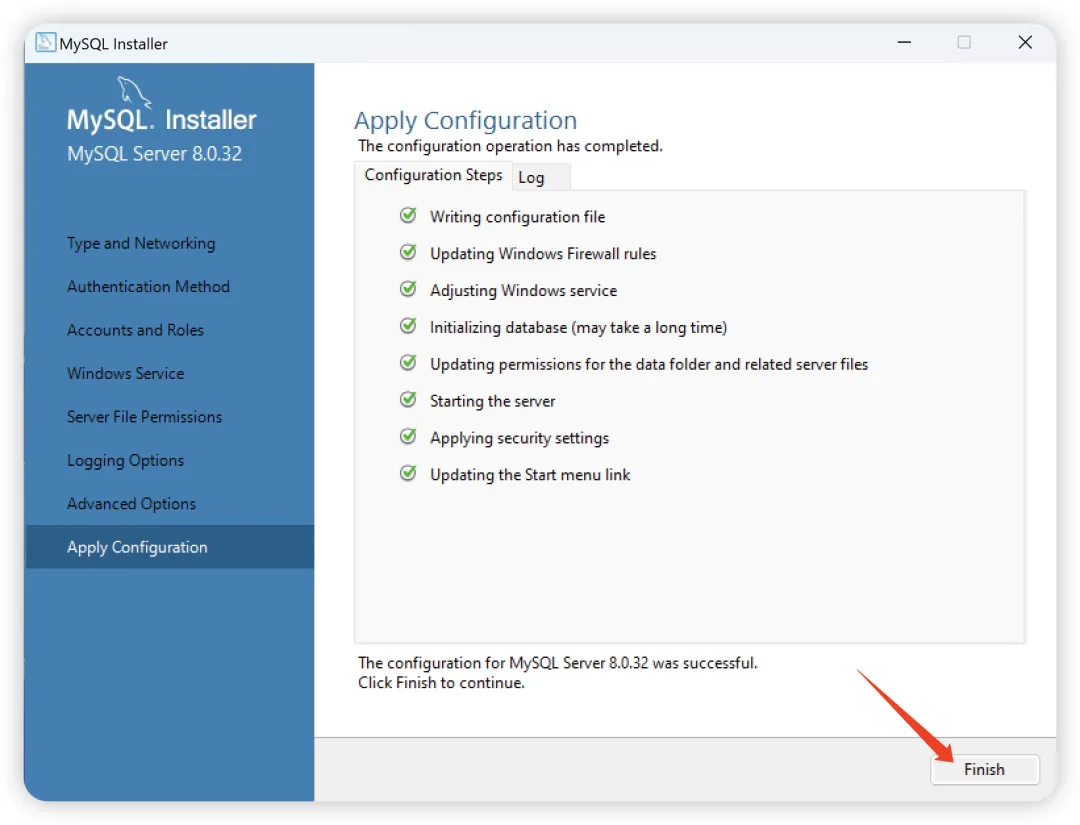Open Authentication Method step

[x=148, y=286]
